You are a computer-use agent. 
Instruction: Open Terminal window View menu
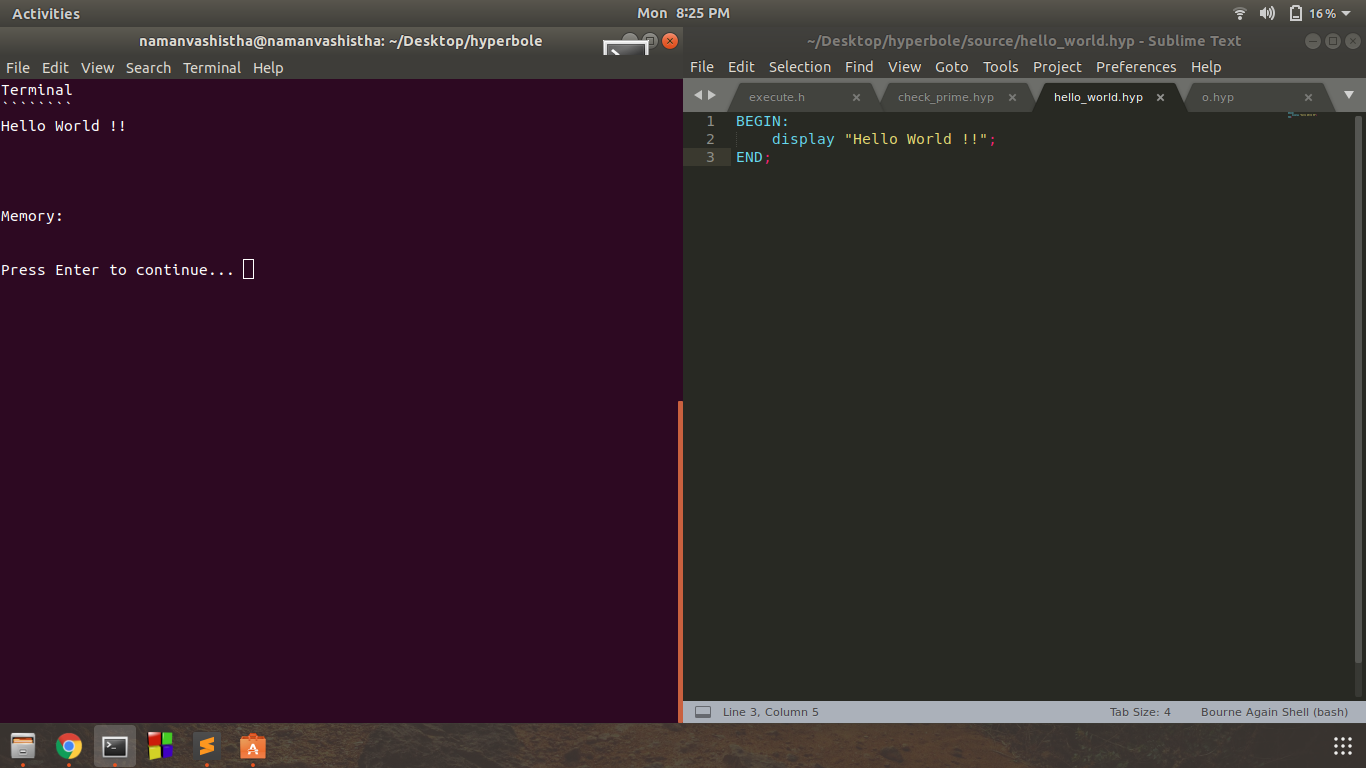(x=97, y=68)
